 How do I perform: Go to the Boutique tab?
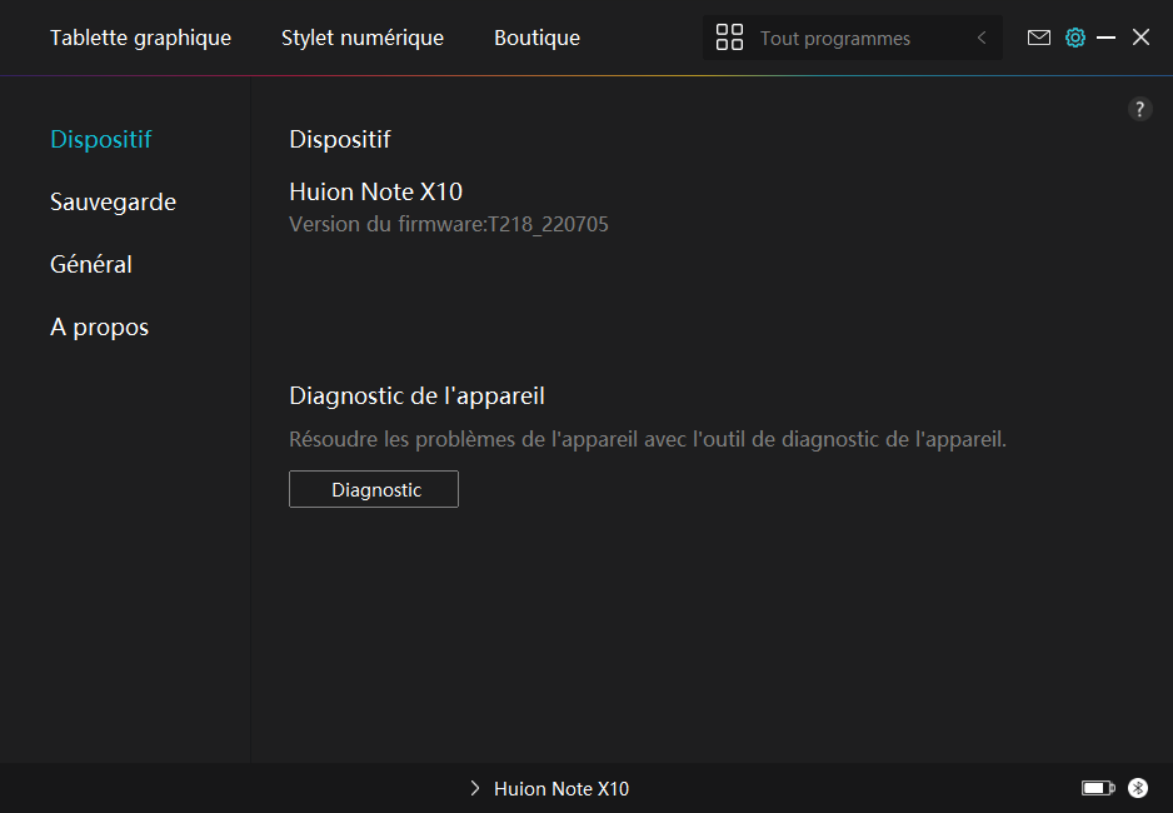coord(537,38)
